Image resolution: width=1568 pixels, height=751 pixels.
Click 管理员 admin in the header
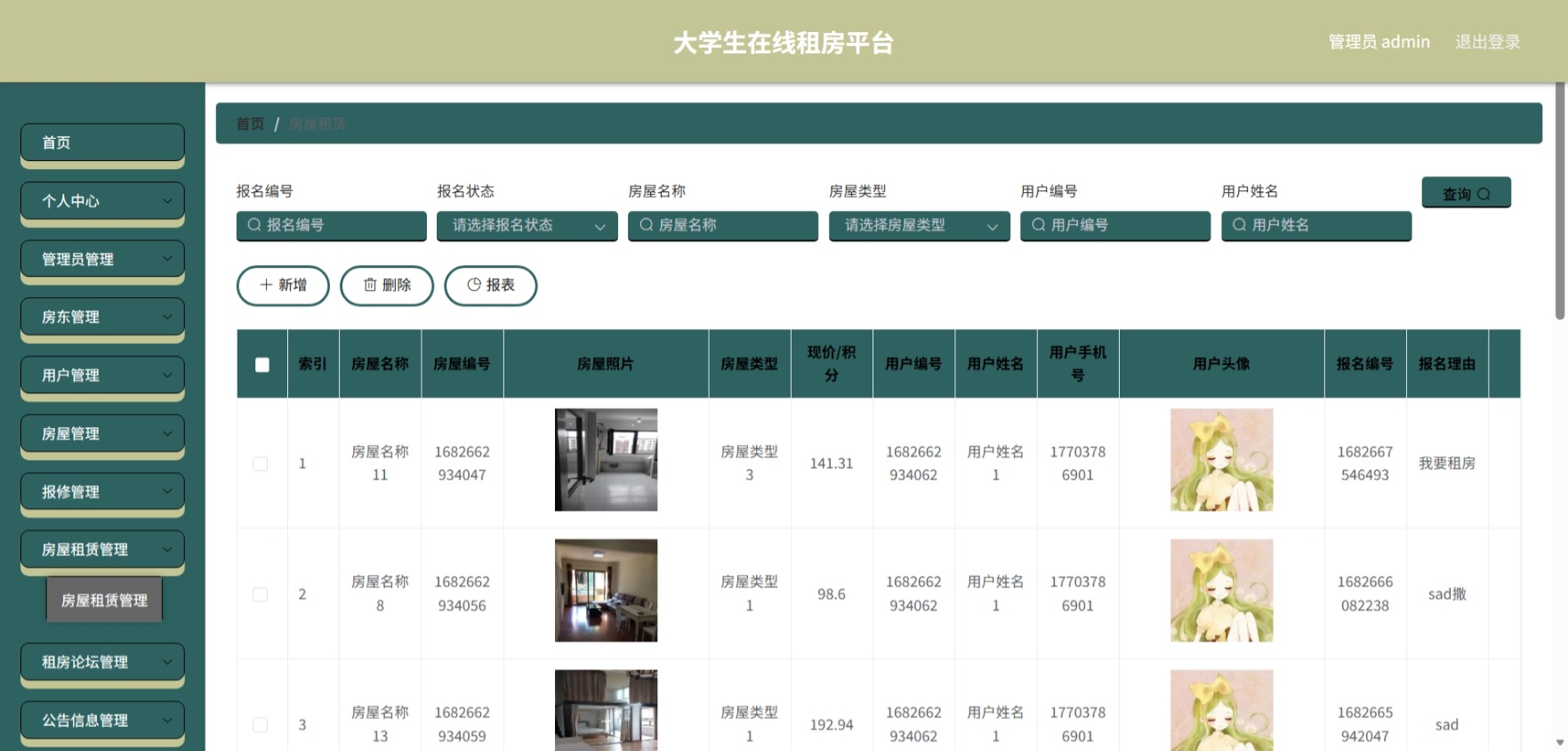pyautogui.click(x=1379, y=42)
